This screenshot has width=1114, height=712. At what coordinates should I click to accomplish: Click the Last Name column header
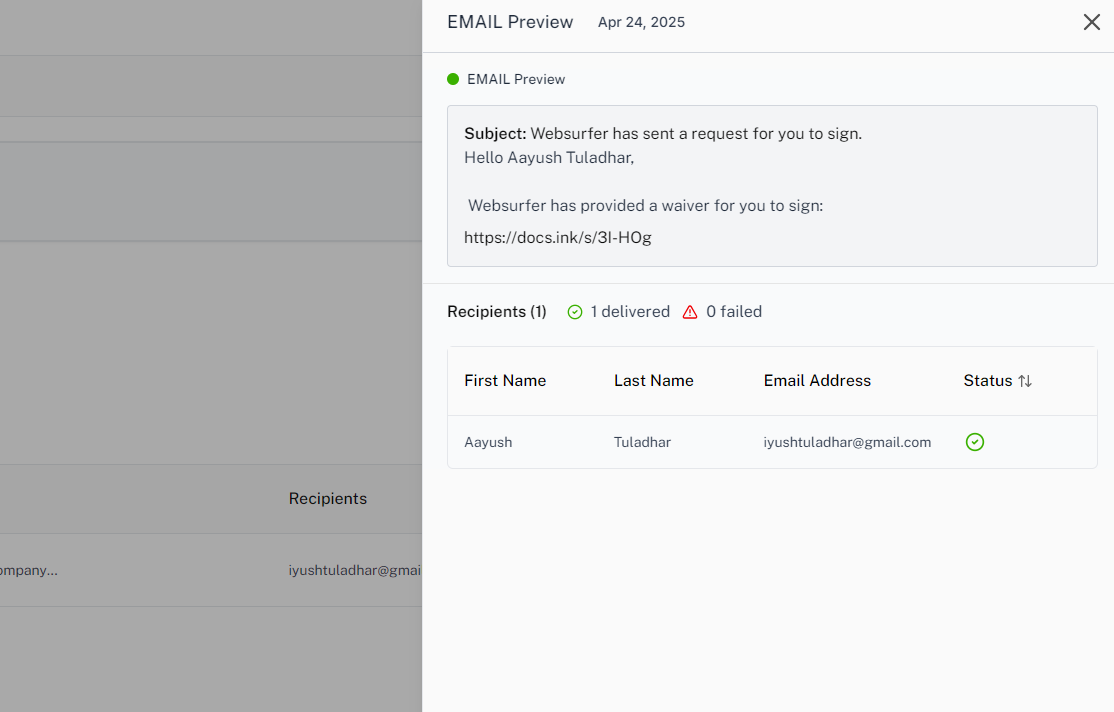(653, 381)
